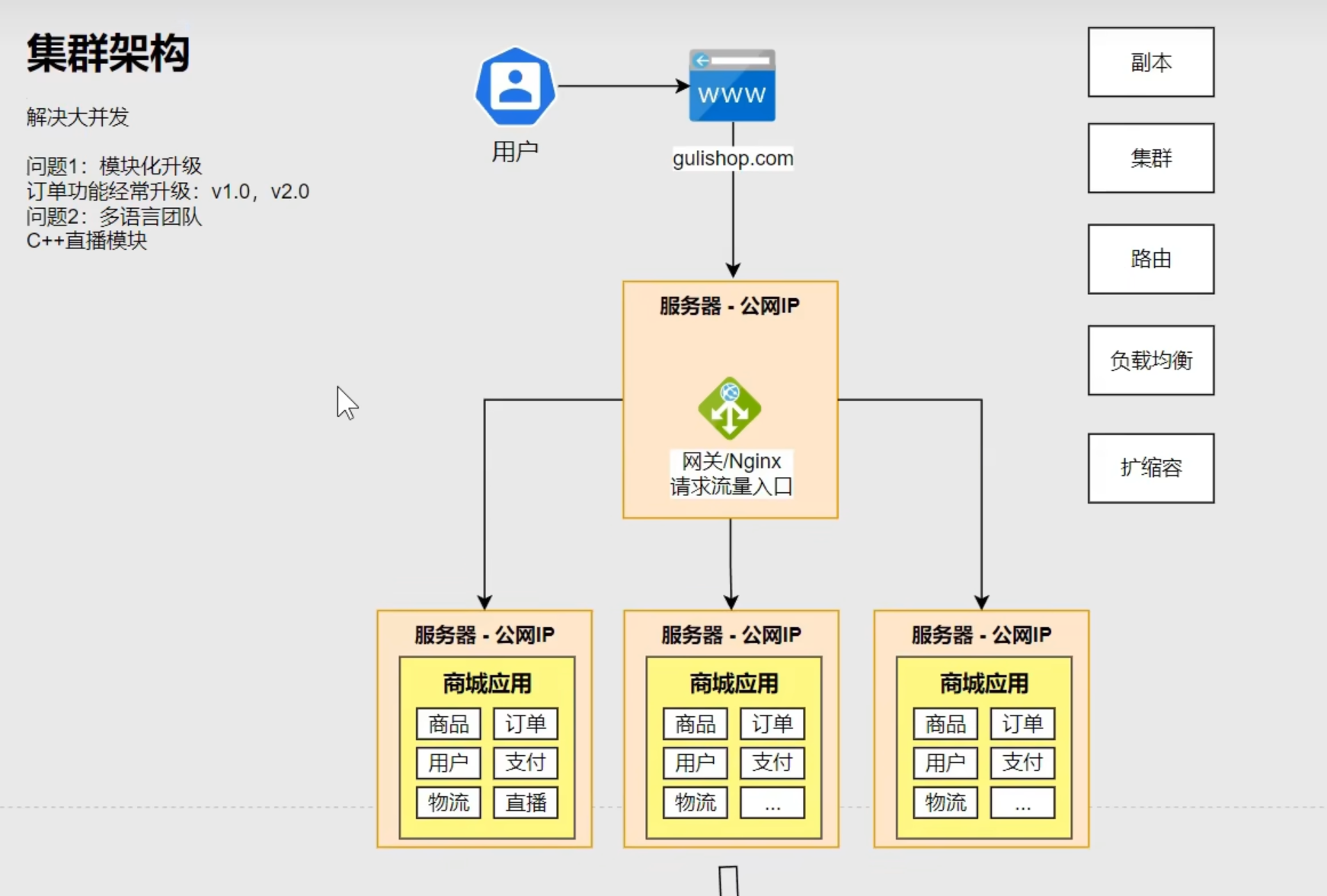The width and height of the screenshot is (1327, 896).
Task: Click the 商城应用 heading in right server
Action: point(983,683)
